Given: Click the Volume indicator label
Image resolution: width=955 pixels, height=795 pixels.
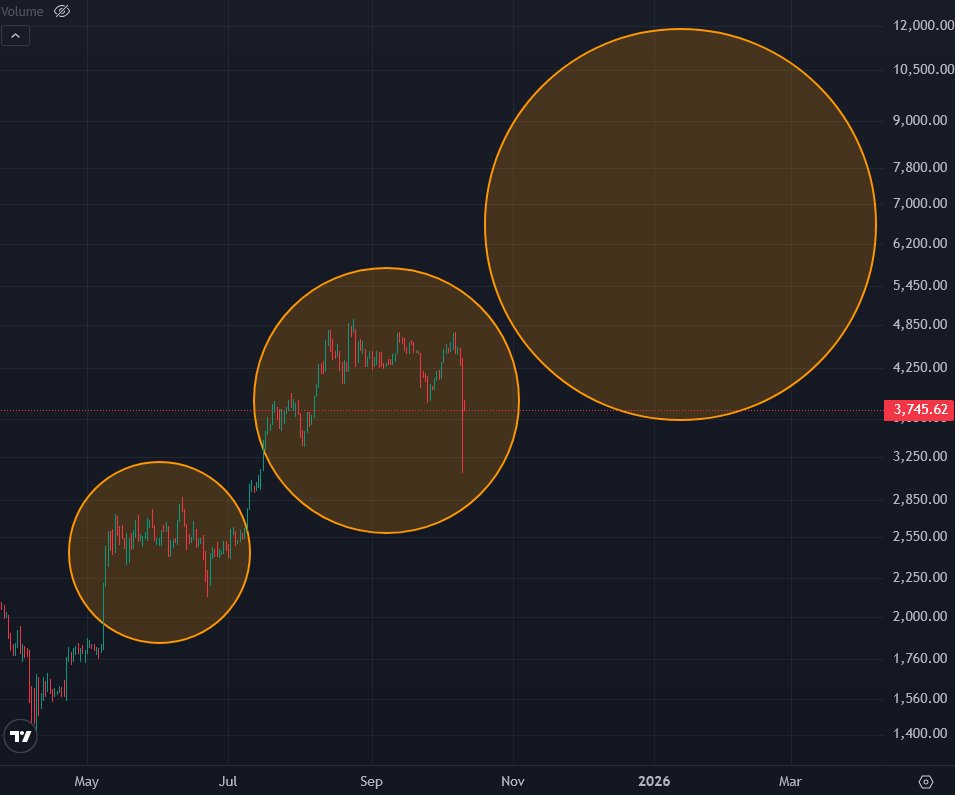Looking at the screenshot, I should coord(22,12).
